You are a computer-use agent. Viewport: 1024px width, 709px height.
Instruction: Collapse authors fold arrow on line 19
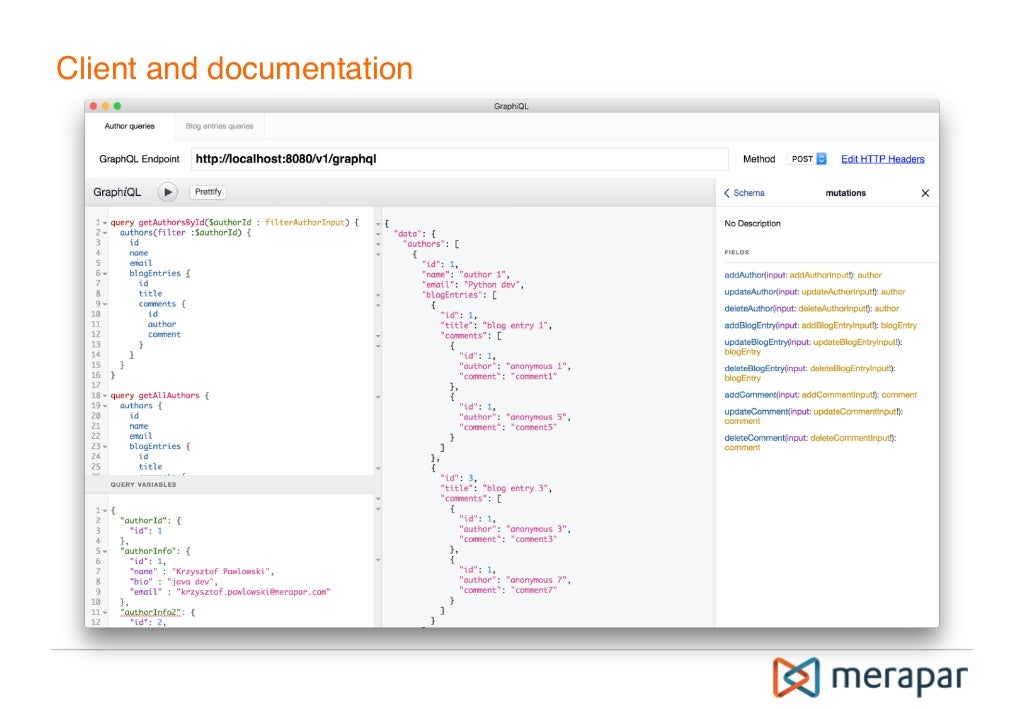pyautogui.click(x=104, y=406)
